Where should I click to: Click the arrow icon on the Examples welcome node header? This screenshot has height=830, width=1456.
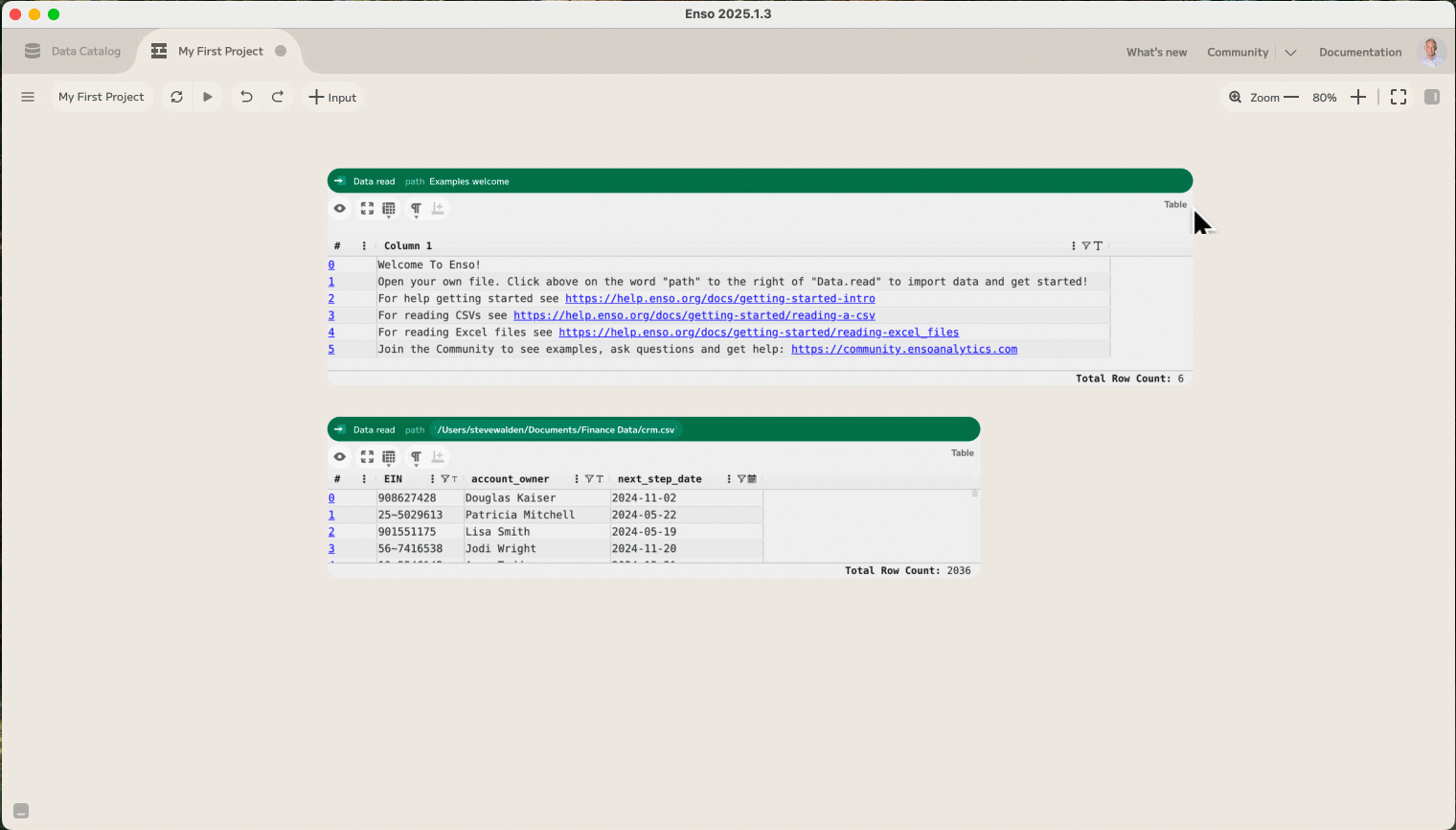coord(339,180)
